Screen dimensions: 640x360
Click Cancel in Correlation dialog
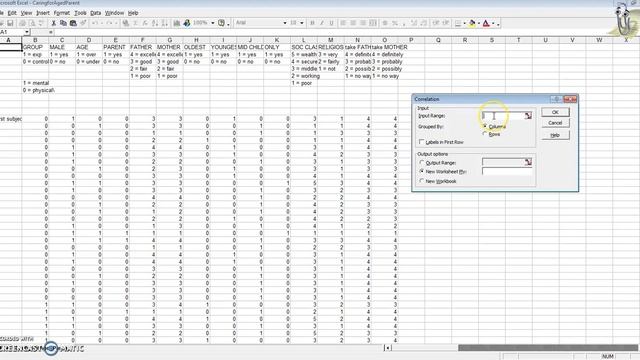555,123
